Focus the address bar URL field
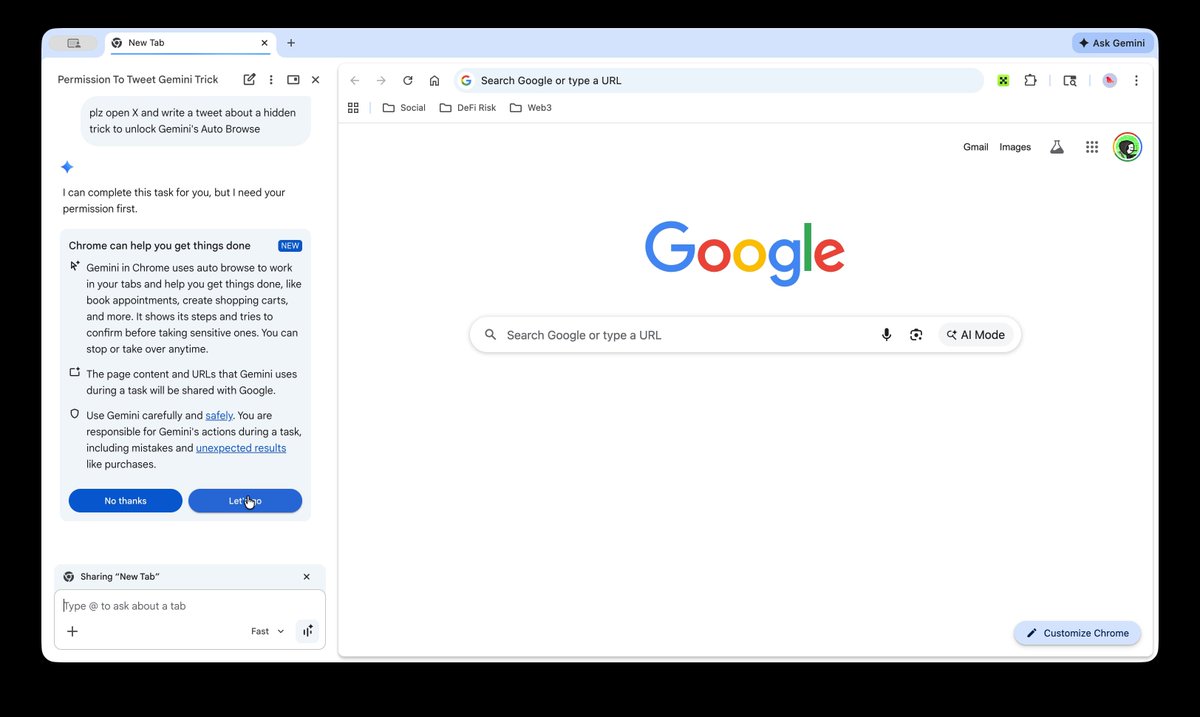The height and width of the screenshot is (717, 1200). coord(719,80)
